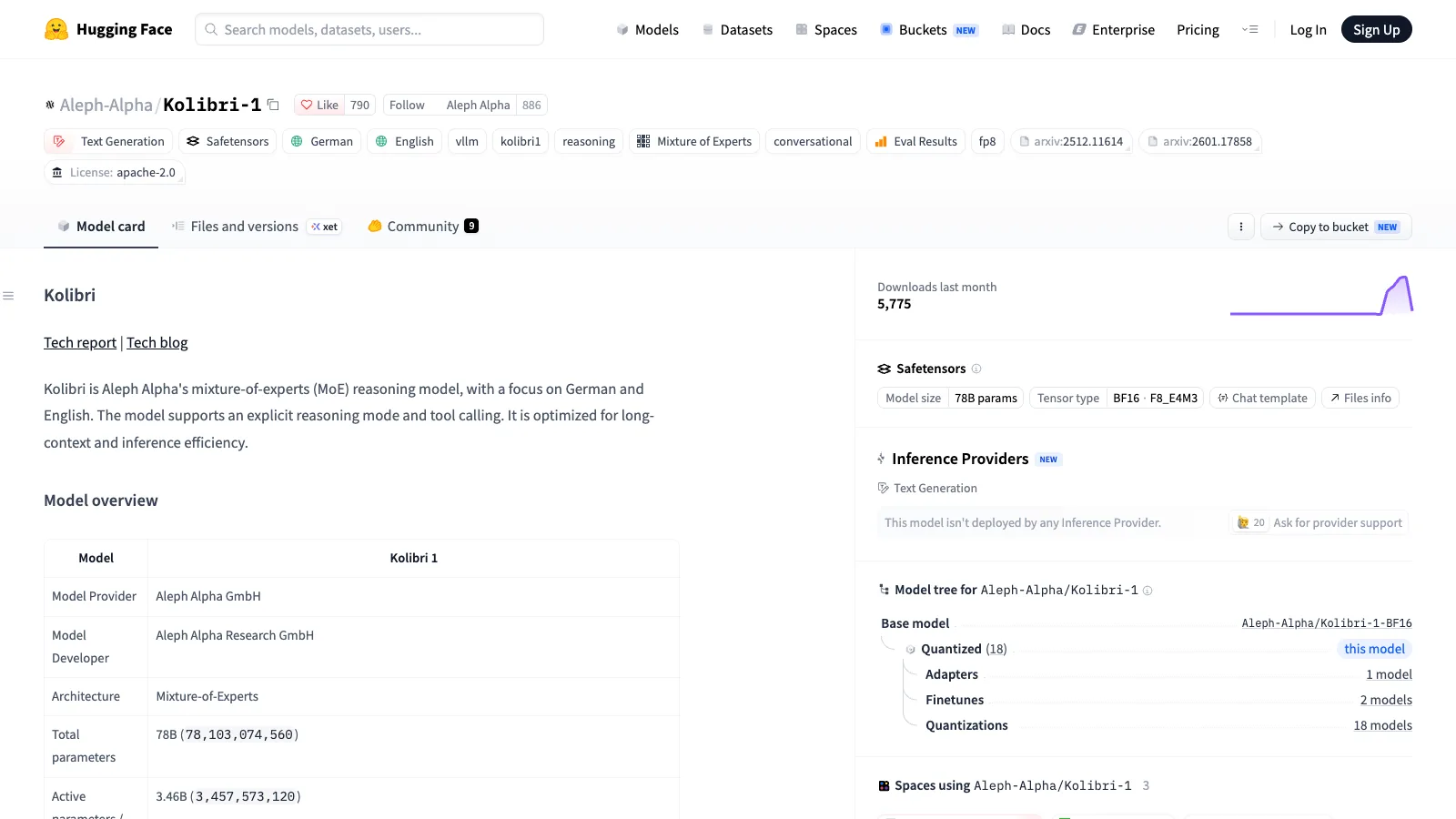The image size is (1456, 819).
Task: Open the three-dot more options menu
Action: point(1241,227)
